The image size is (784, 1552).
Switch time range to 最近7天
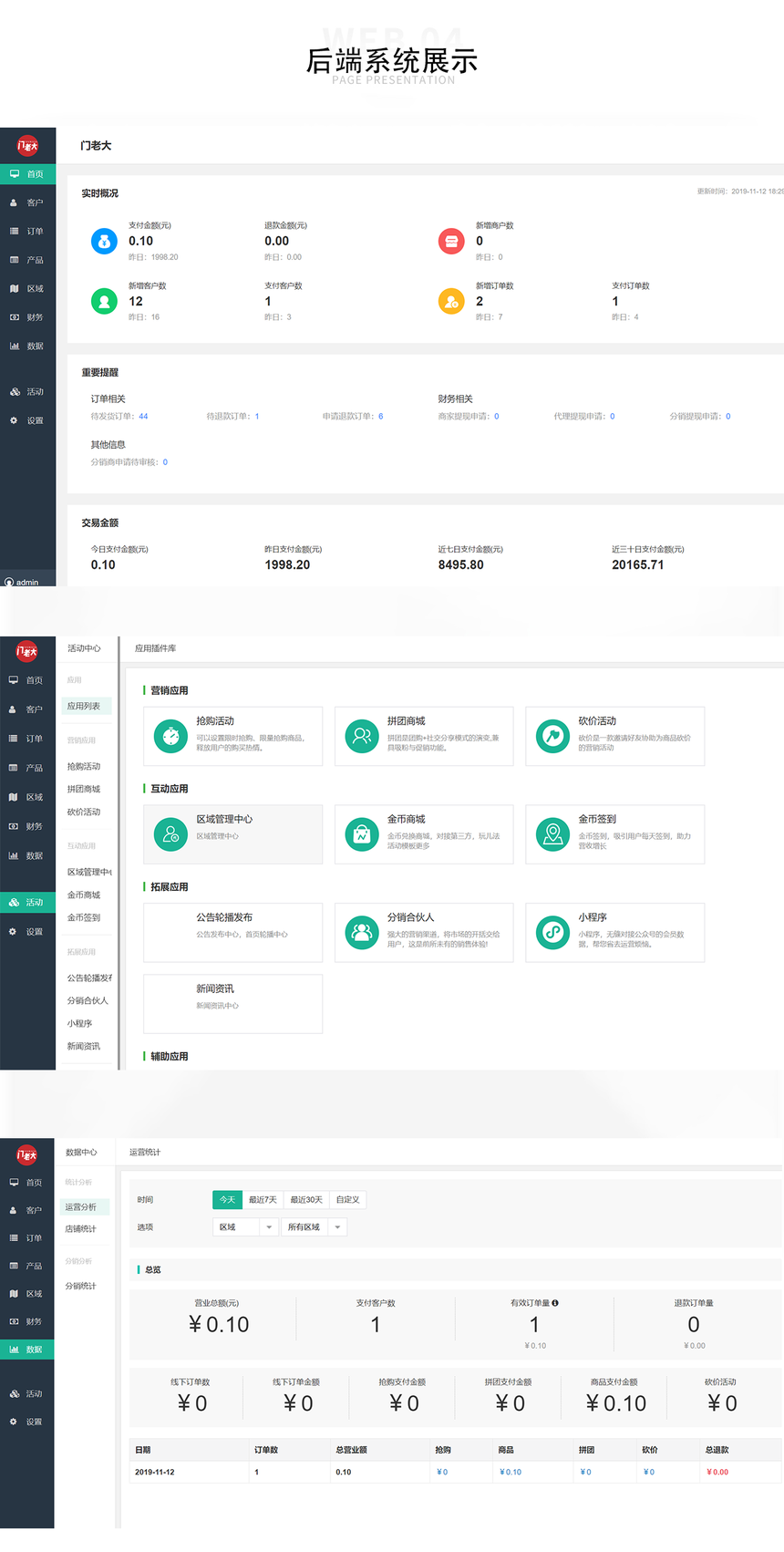(x=263, y=1200)
